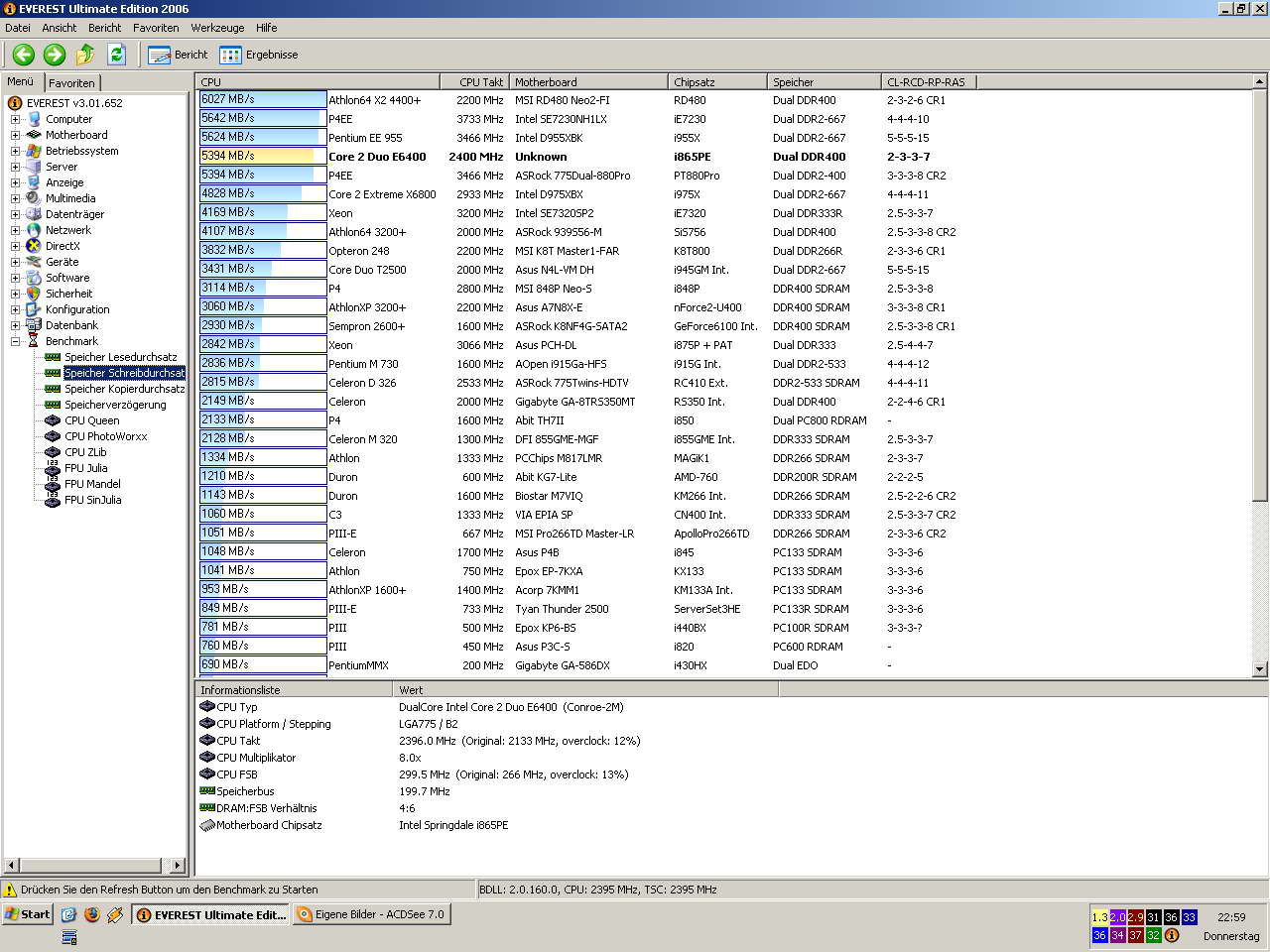1270x952 pixels.
Task: Open the Datei menu
Action: [x=18, y=28]
